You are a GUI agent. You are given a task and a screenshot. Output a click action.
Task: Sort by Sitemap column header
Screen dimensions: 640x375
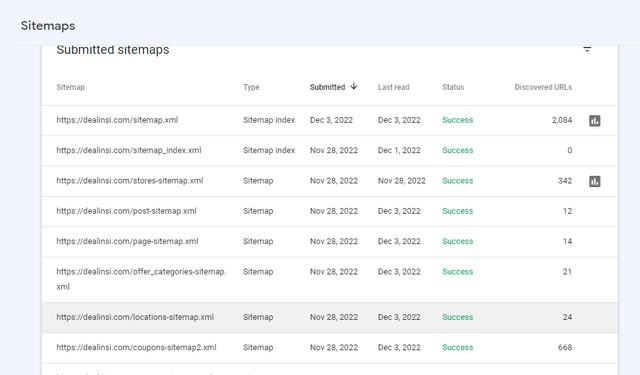click(71, 87)
